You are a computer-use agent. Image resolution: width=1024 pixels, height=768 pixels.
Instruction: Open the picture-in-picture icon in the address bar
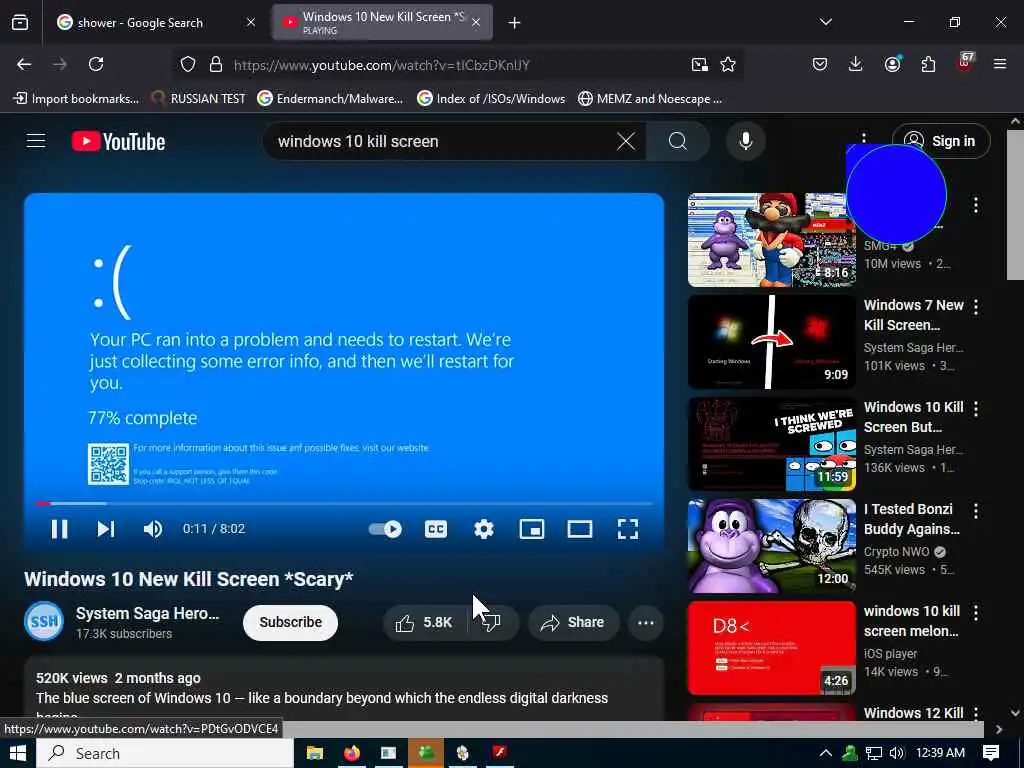pos(699,65)
